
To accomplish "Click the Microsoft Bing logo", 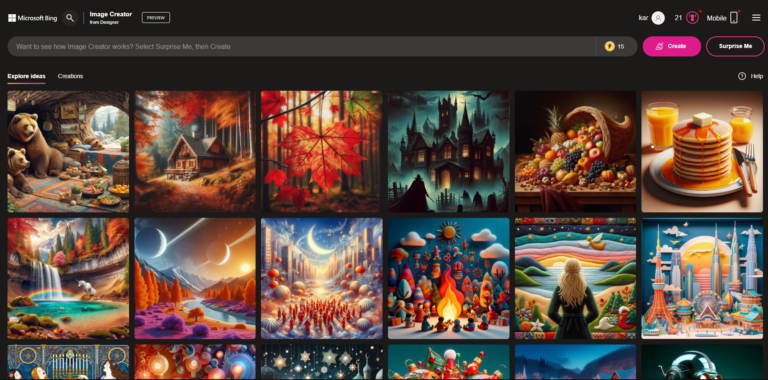I will [x=32, y=18].
